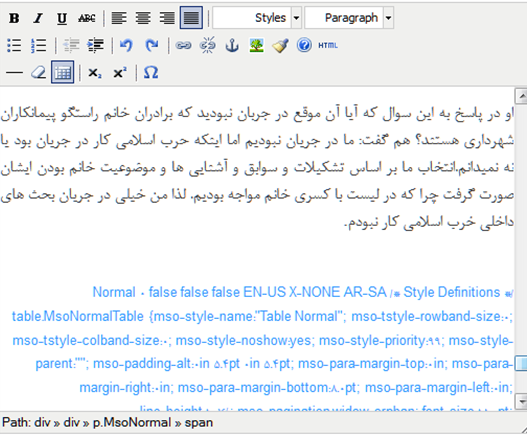
Task: Click 'mso-style-noshow:yes' in the editor
Action: [243, 341]
